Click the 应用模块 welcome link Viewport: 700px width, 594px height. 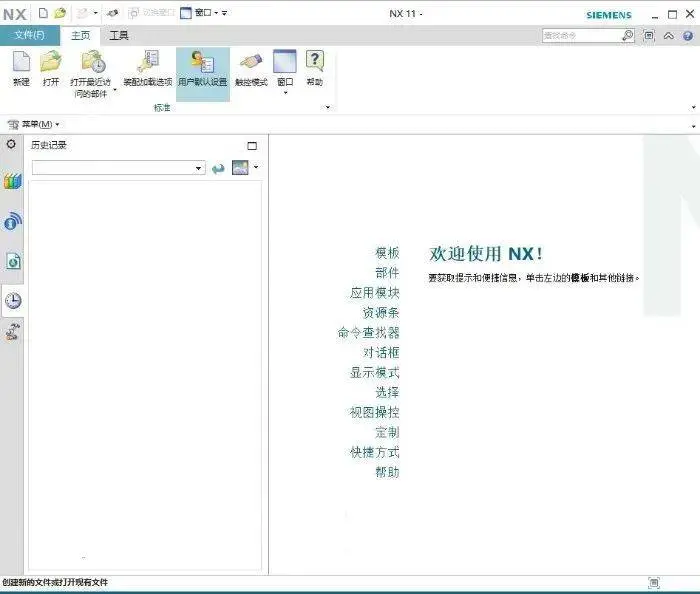click(x=375, y=293)
